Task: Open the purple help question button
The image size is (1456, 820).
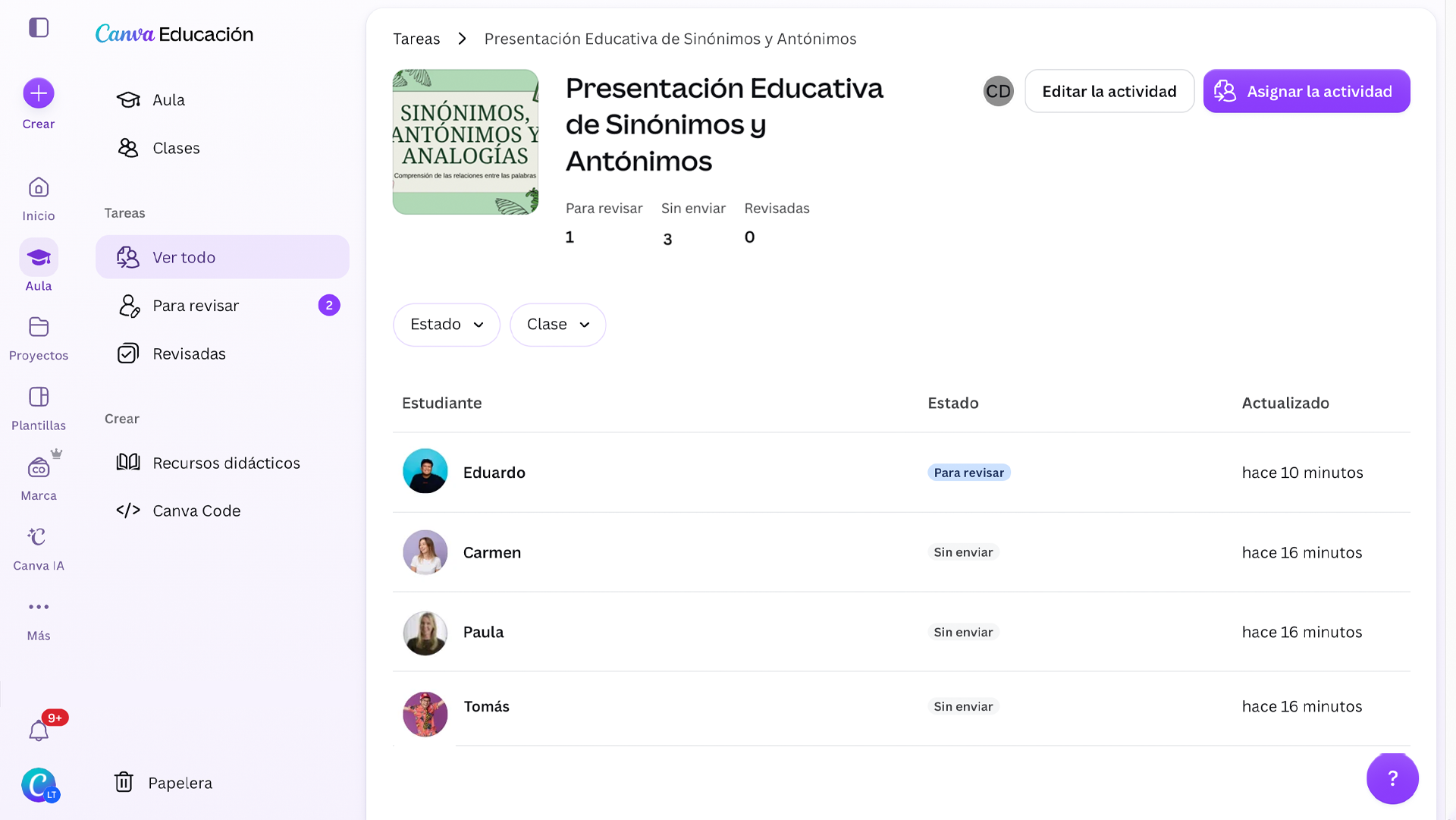Action: pyautogui.click(x=1392, y=778)
